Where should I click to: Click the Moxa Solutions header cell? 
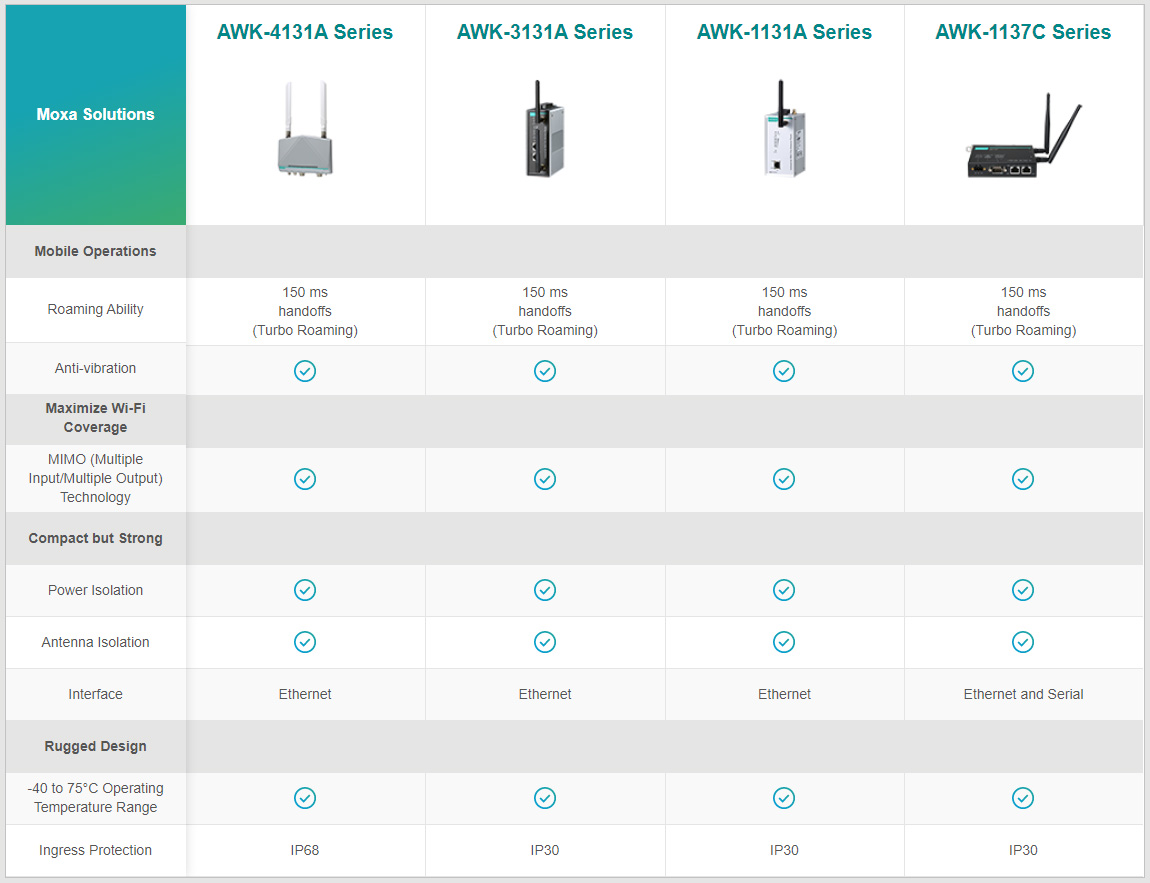pos(95,114)
